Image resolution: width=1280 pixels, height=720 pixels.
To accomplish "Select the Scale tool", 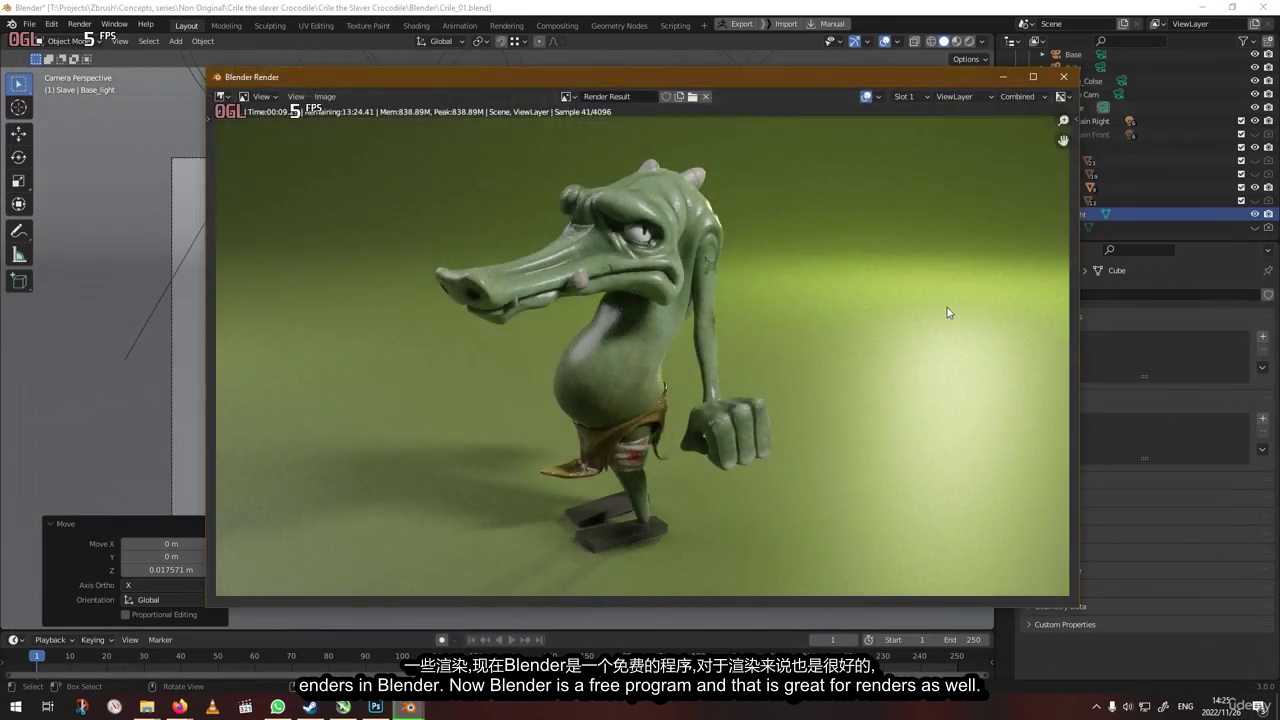I will point(18,181).
